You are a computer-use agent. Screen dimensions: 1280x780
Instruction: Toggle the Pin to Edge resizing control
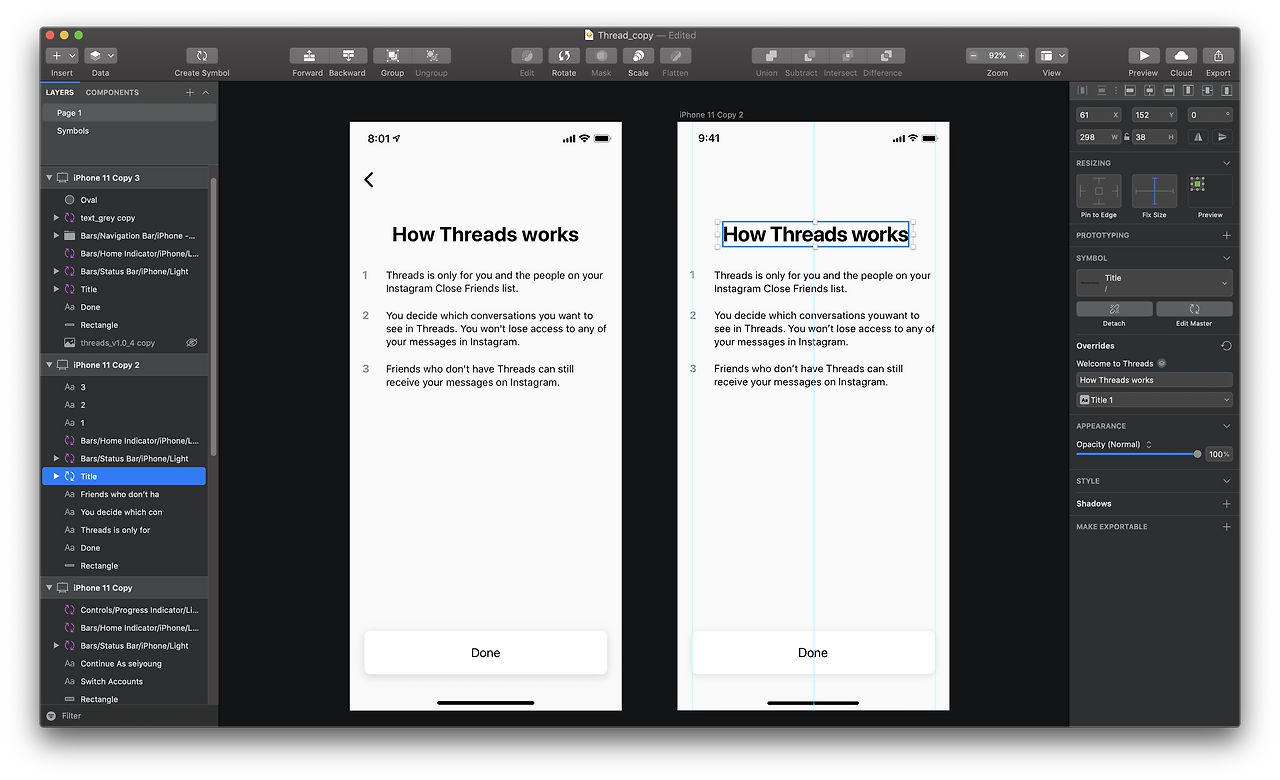1099,191
